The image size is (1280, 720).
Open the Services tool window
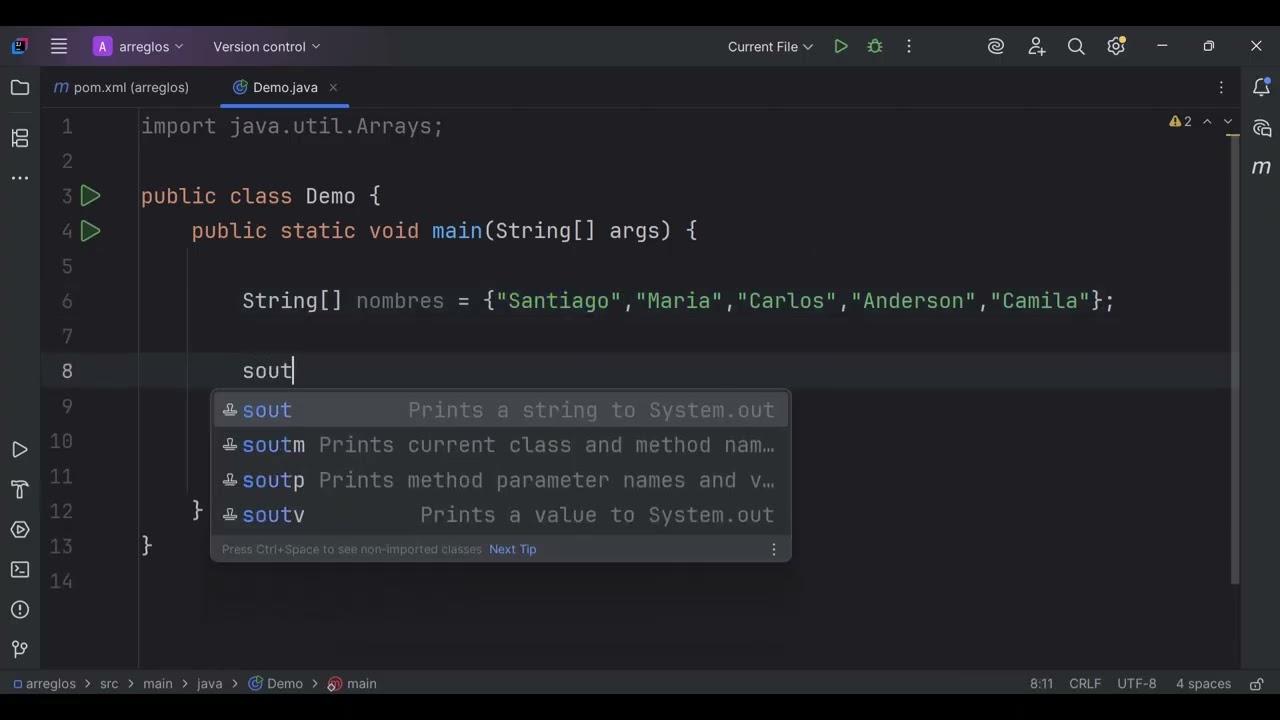click(x=20, y=530)
